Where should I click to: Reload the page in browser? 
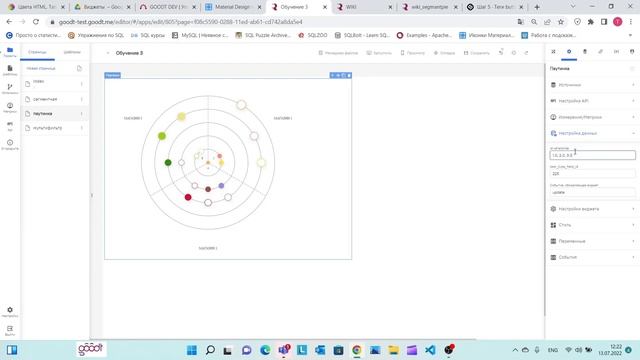point(36,22)
